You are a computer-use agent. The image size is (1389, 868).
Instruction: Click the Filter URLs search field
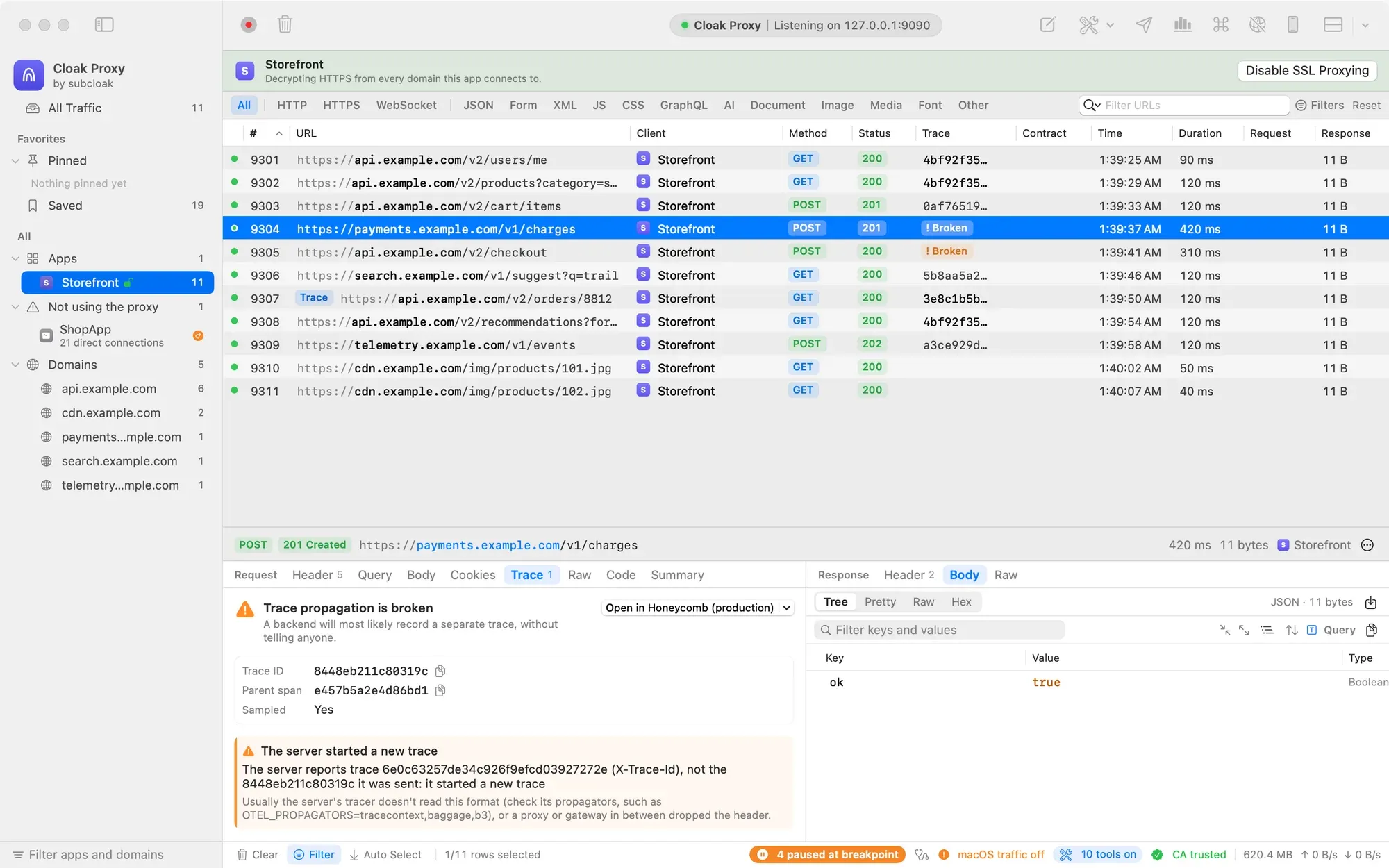tap(1185, 106)
